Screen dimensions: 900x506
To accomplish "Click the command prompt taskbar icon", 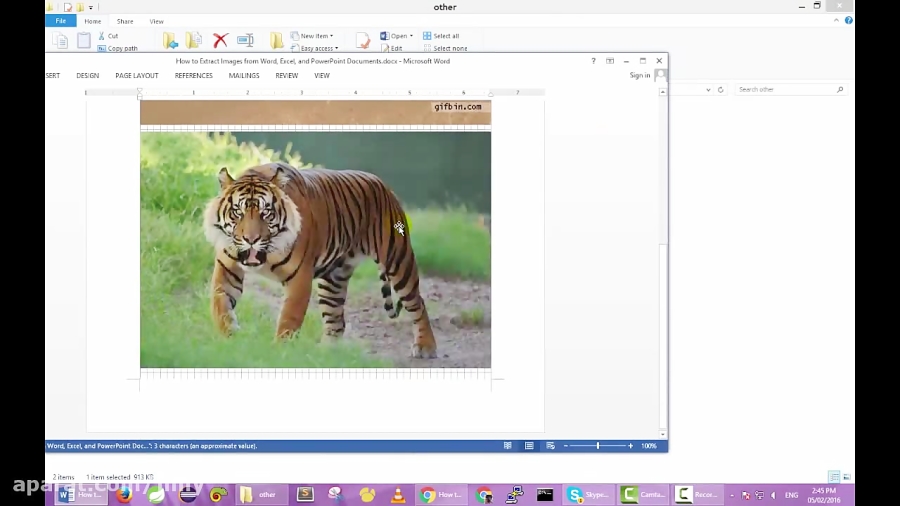I will coord(545,495).
